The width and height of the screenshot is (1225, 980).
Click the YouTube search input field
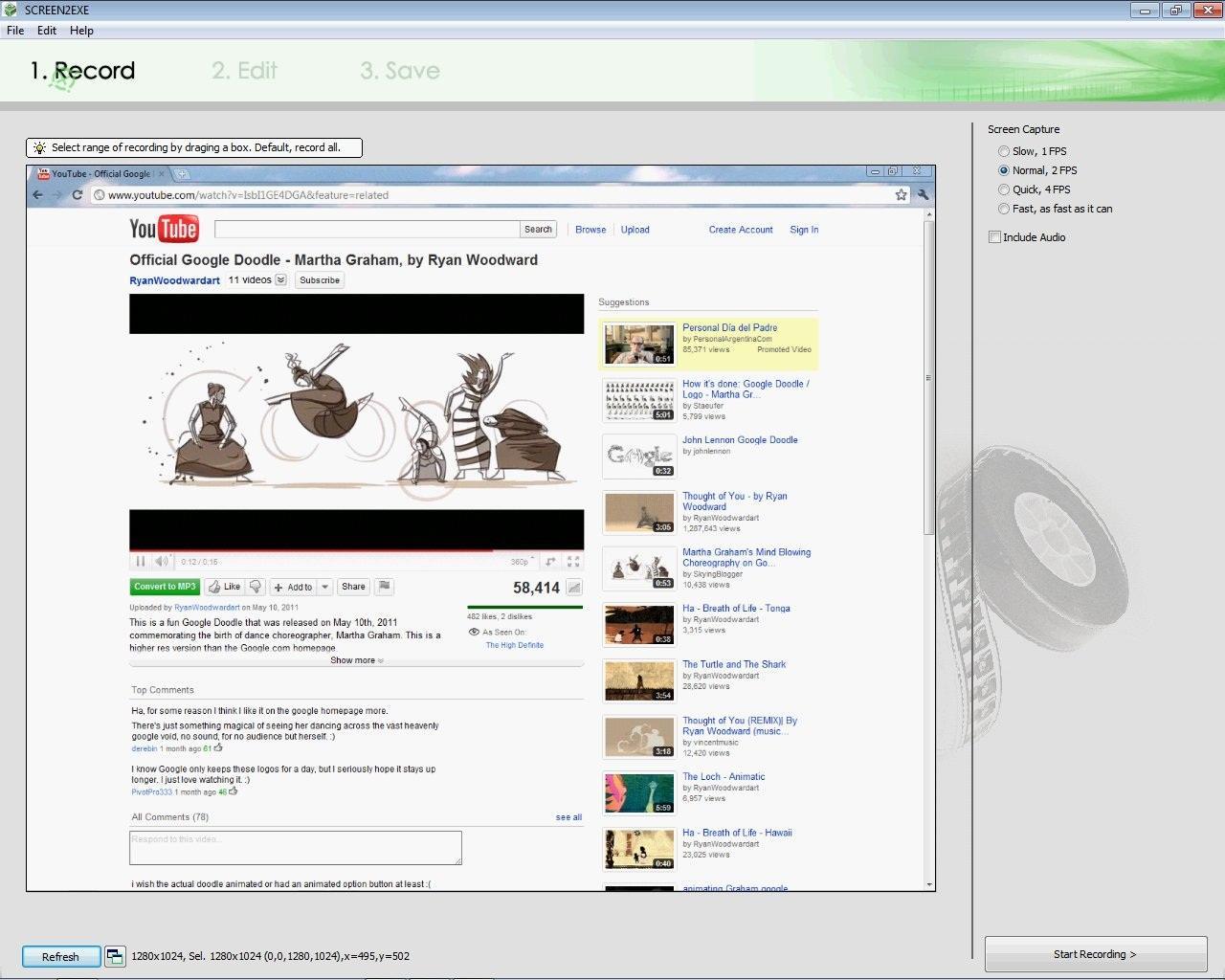tap(367, 230)
